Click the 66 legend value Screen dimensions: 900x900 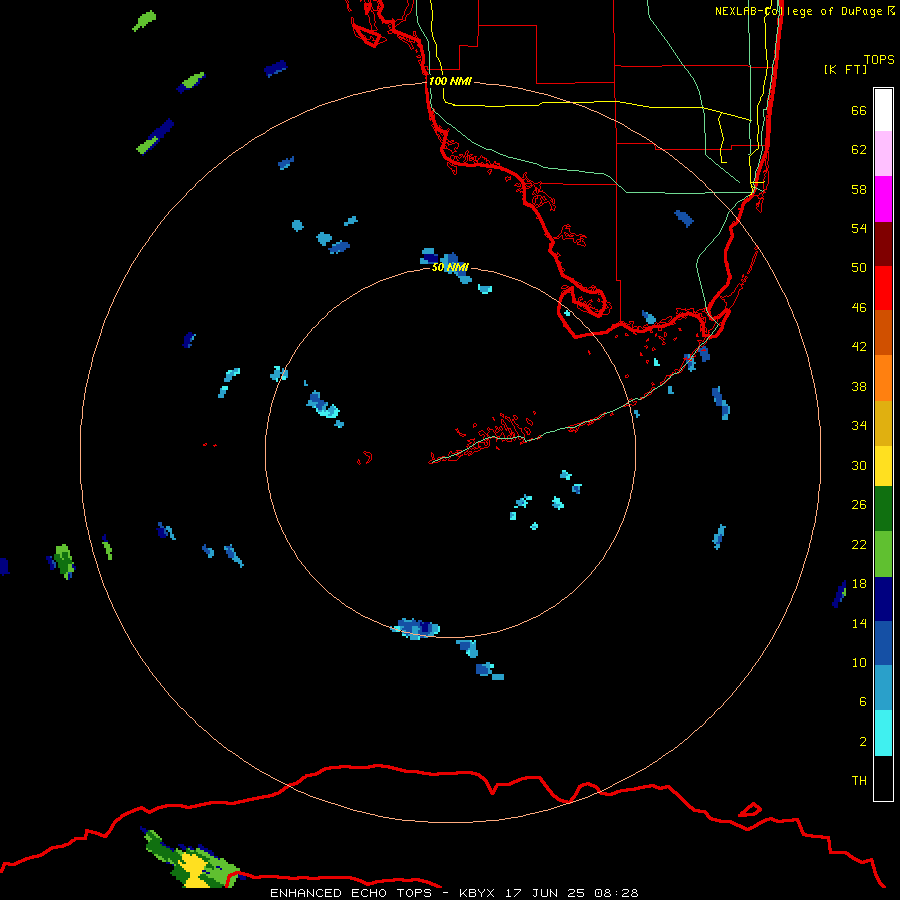859,110
